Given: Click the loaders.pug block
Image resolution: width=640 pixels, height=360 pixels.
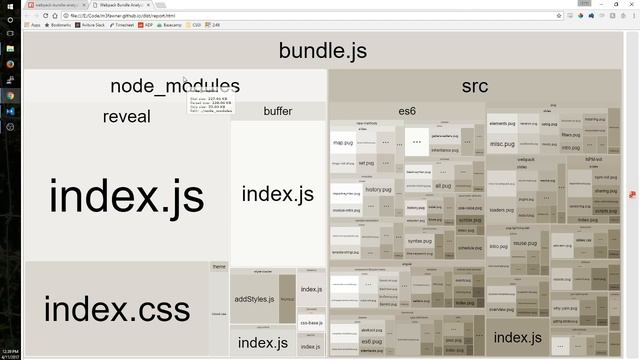Looking at the screenshot, I should (x=501, y=210).
